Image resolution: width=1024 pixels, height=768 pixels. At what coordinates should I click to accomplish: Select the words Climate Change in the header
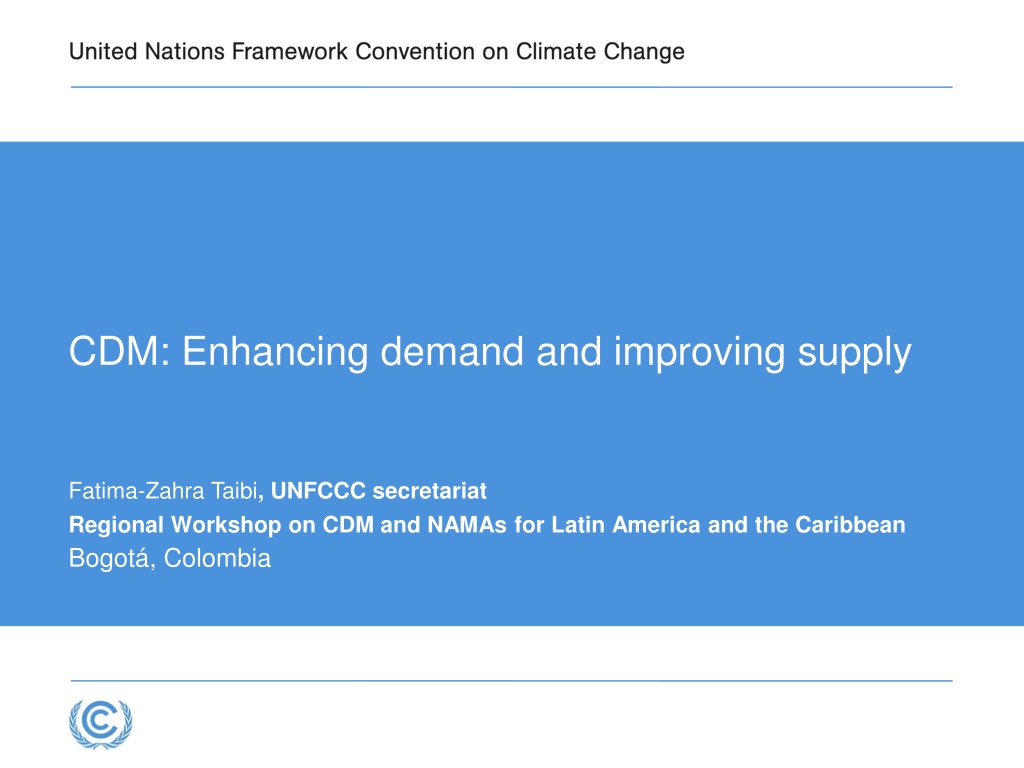click(600, 52)
